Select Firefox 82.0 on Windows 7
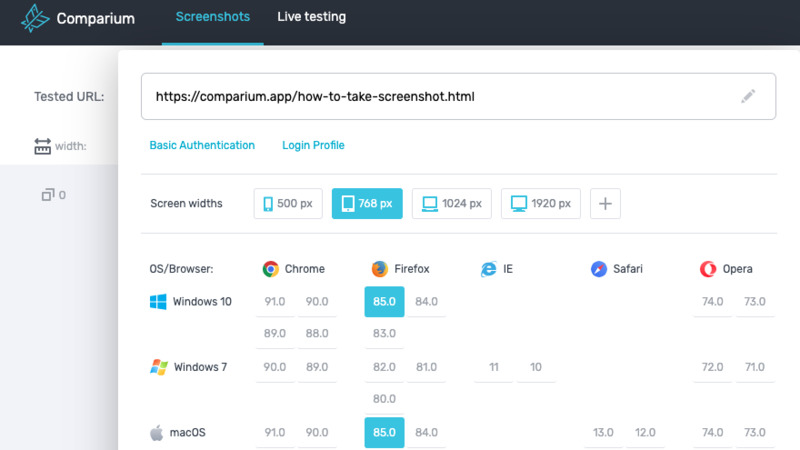800x450 pixels. click(384, 367)
